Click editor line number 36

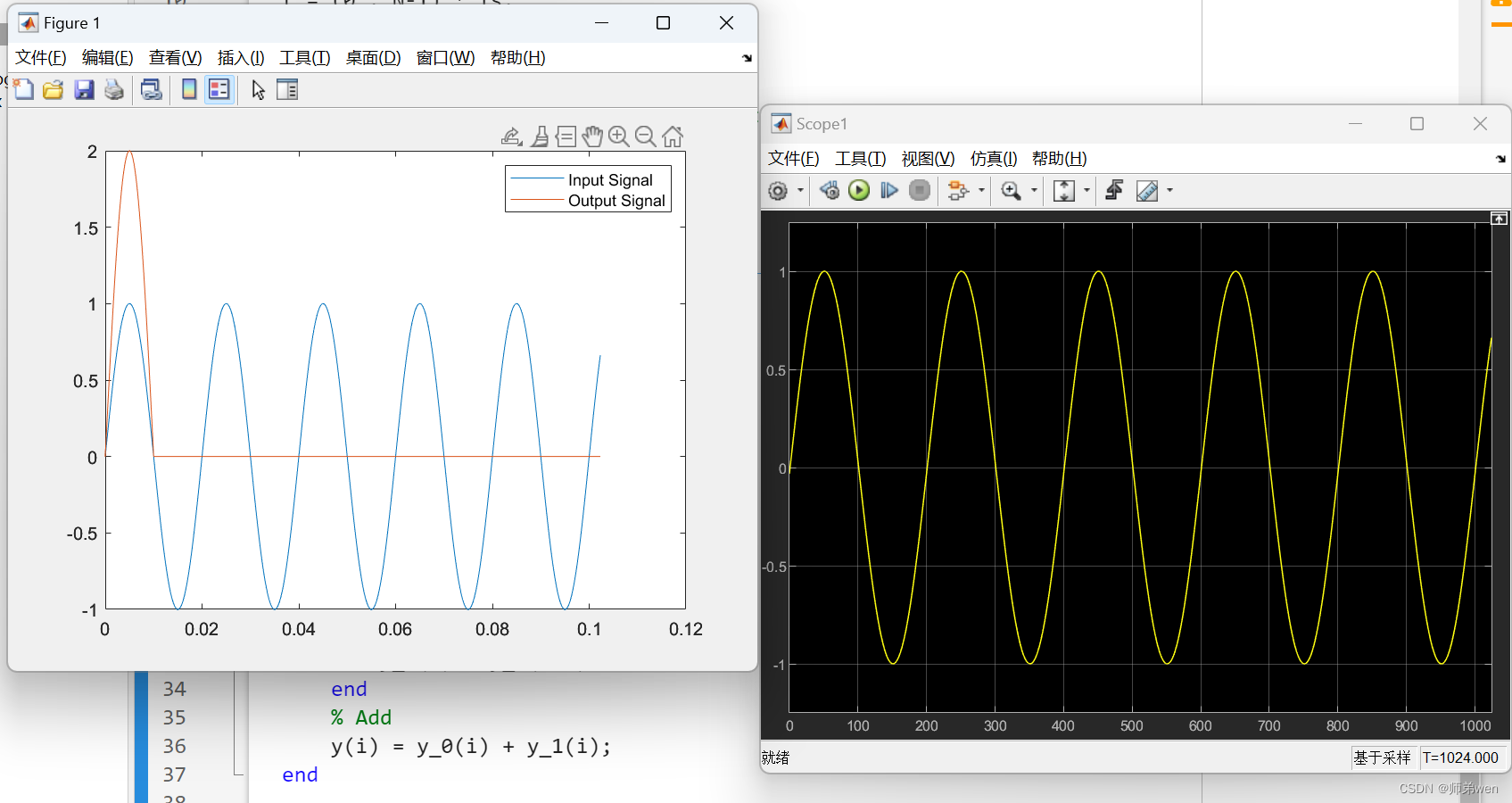coord(175,746)
